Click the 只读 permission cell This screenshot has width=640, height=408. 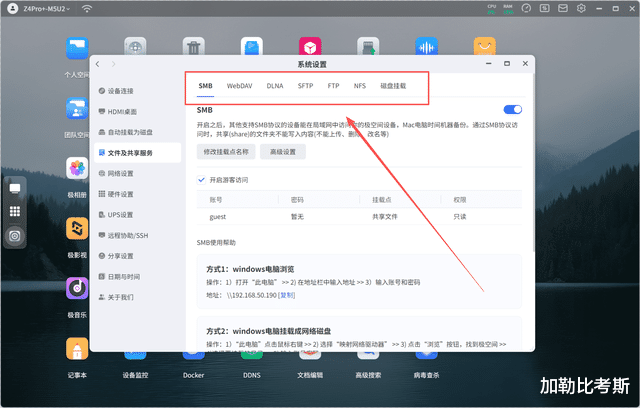coord(460,217)
